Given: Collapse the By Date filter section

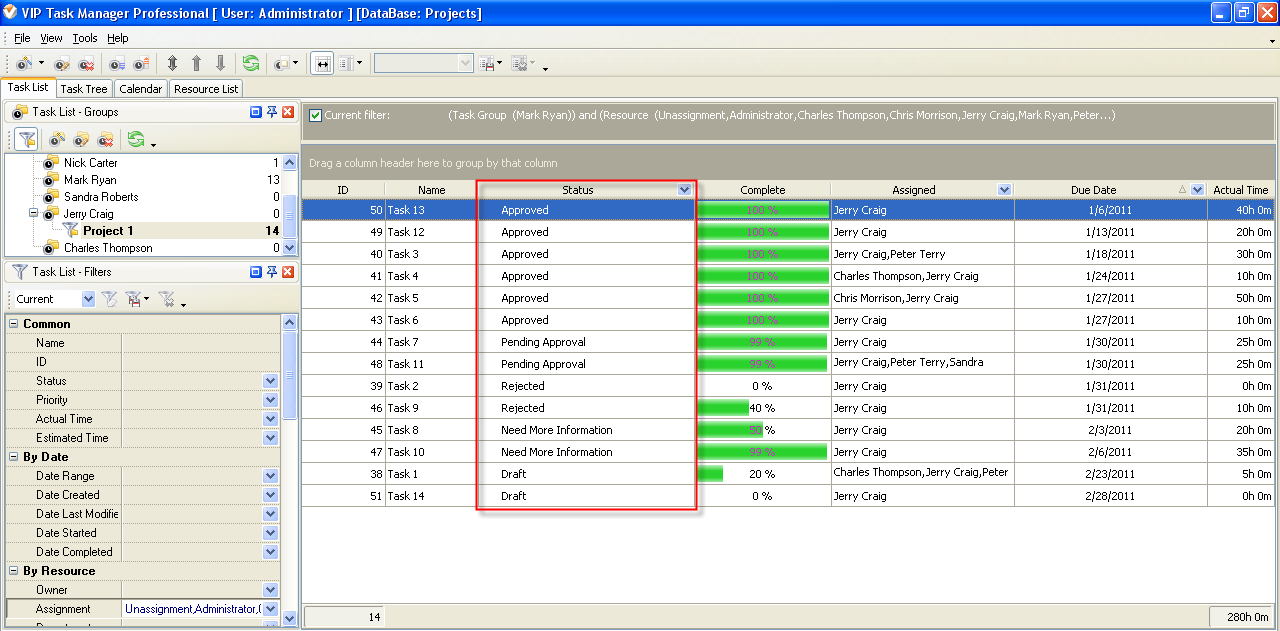Looking at the screenshot, I should (14, 457).
